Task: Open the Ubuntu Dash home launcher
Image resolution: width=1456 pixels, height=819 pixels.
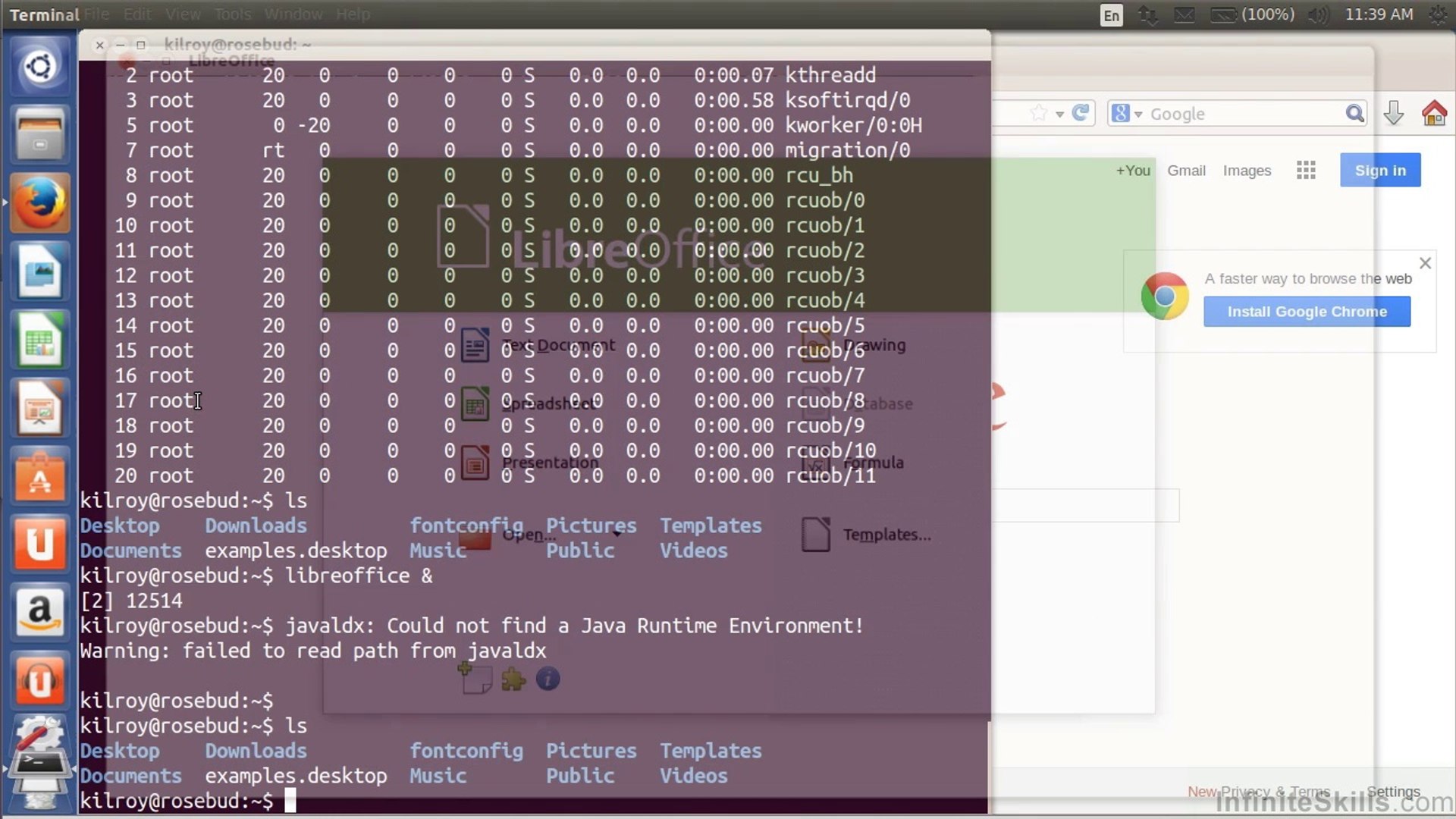Action: coord(39,67)
